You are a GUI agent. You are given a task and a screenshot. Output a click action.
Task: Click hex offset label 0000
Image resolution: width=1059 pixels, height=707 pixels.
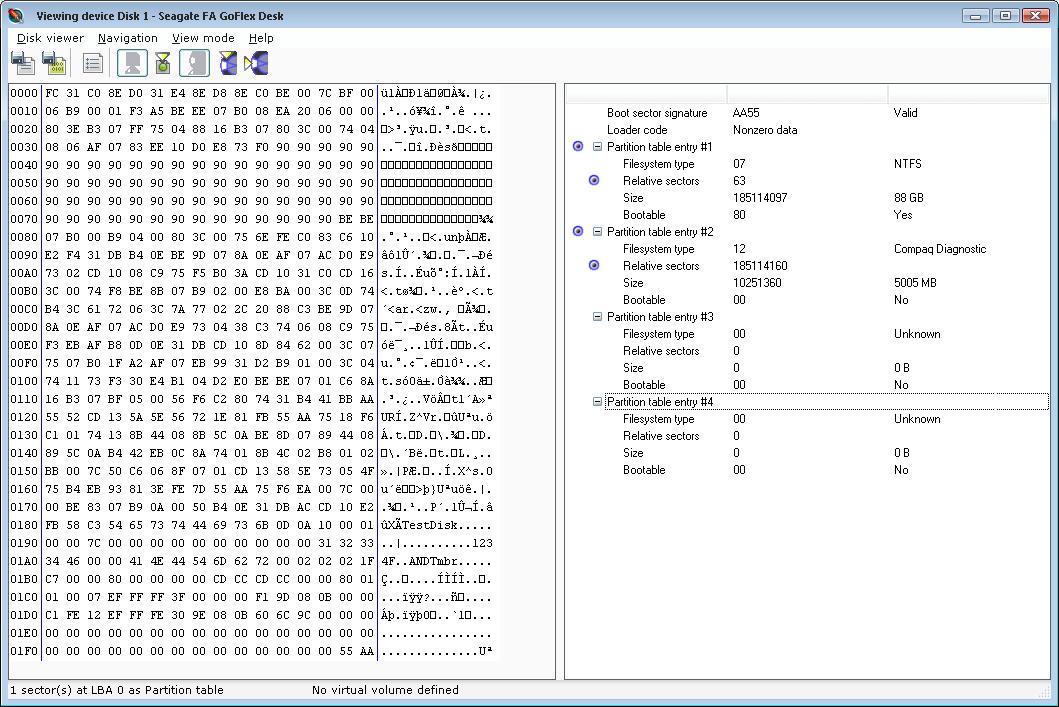tap(24, 93)
